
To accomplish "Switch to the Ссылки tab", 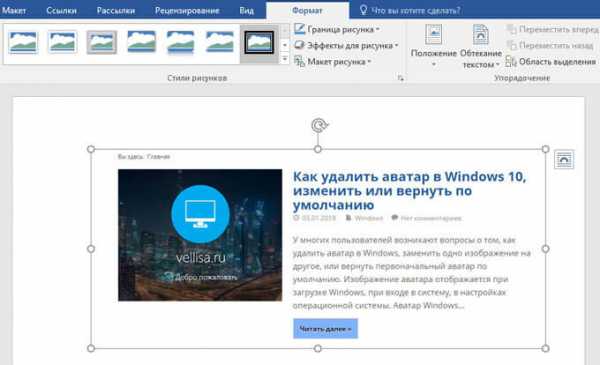I will (61, 11).
